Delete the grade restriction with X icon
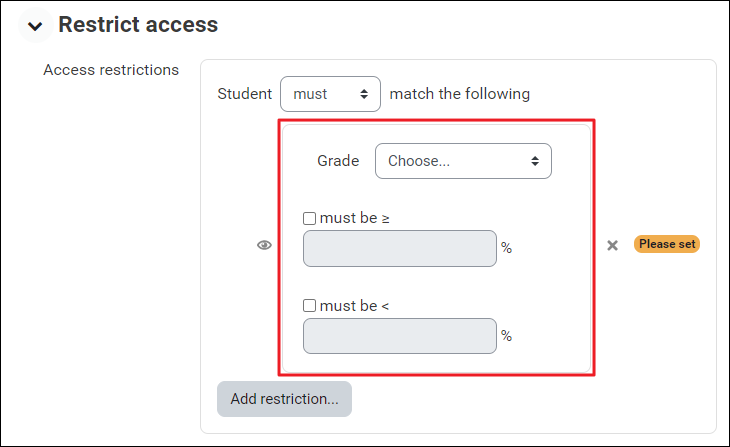Image resolution: width=730 pixels, height=447 pixels. tap(612, 245)
